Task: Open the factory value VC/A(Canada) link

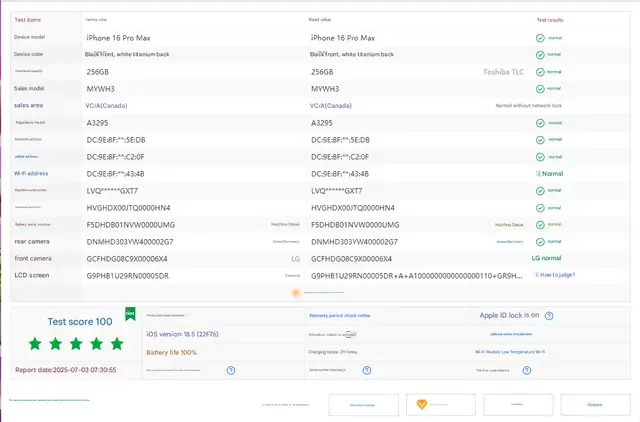Action: tap(107, 106)
